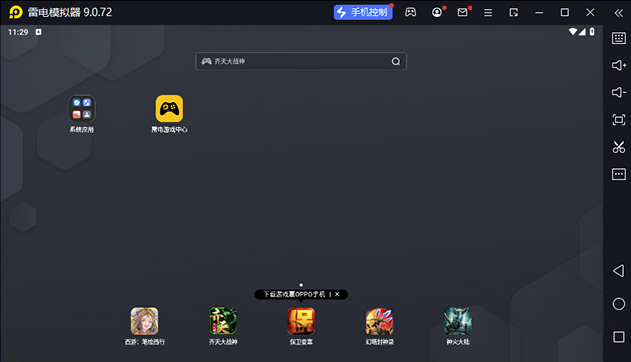Open the 幻塔封神录 game icon
This screenshot has height=362, width=631.
click(x=379, y=321)
